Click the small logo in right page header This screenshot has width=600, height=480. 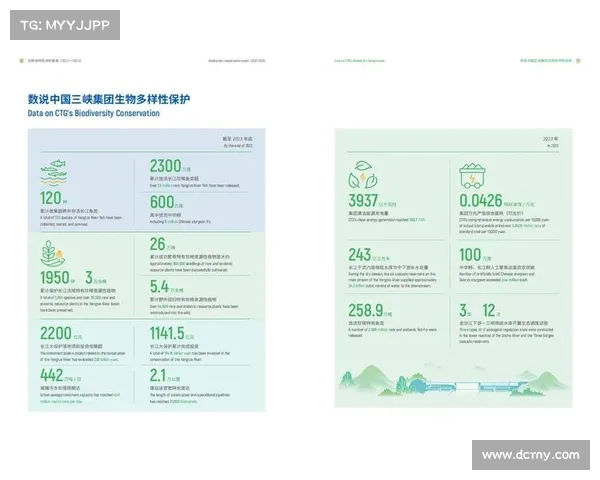pos(578,60)
